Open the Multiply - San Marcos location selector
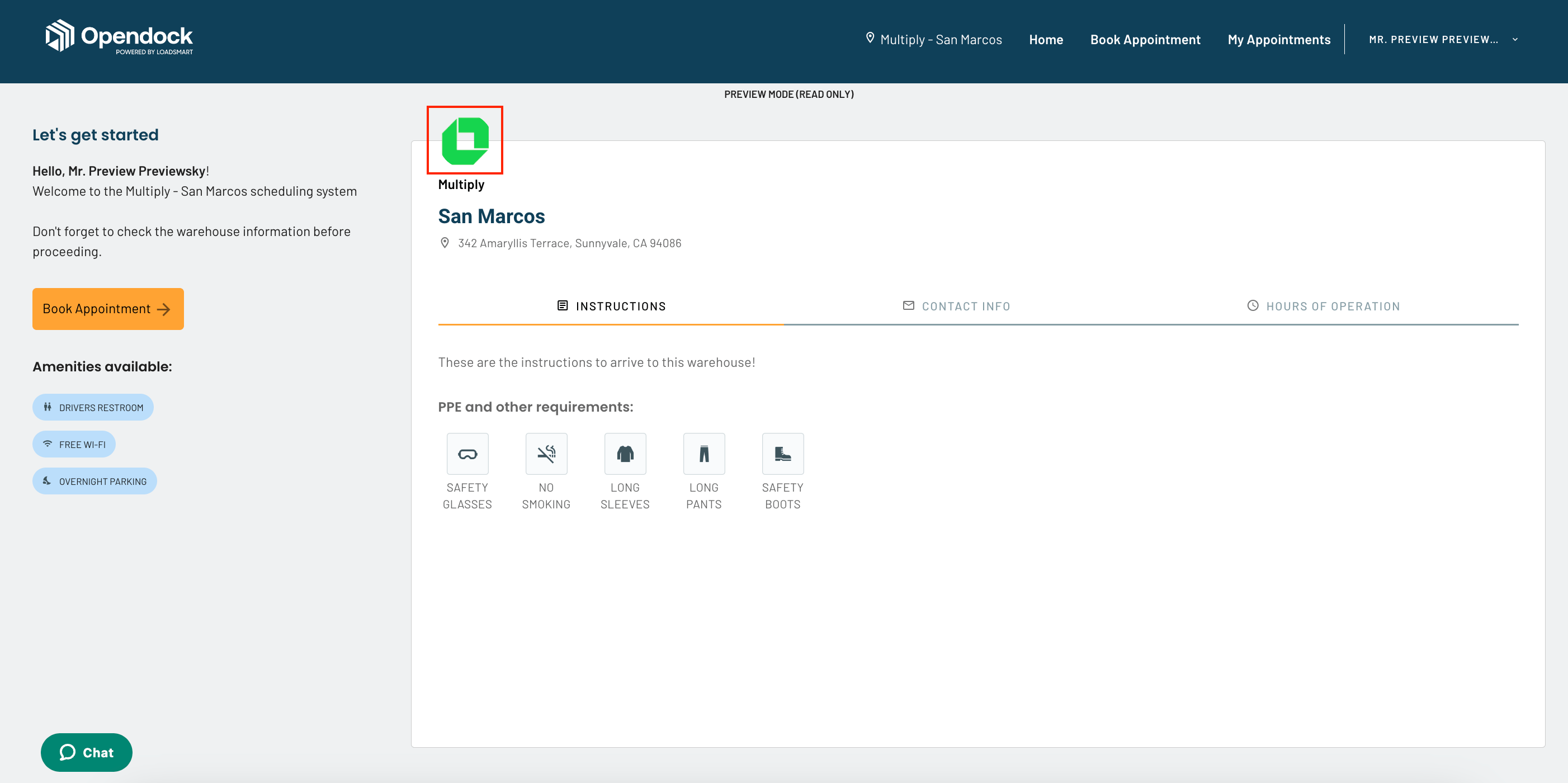 pos(934,39)
